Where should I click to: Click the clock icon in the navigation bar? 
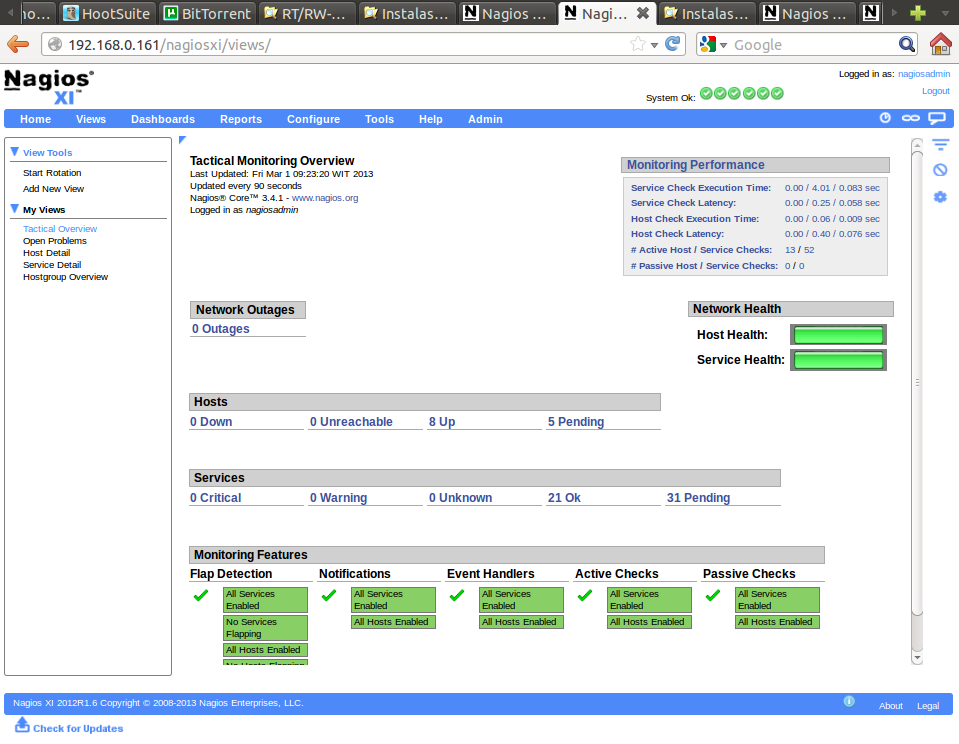coord(885,118)
